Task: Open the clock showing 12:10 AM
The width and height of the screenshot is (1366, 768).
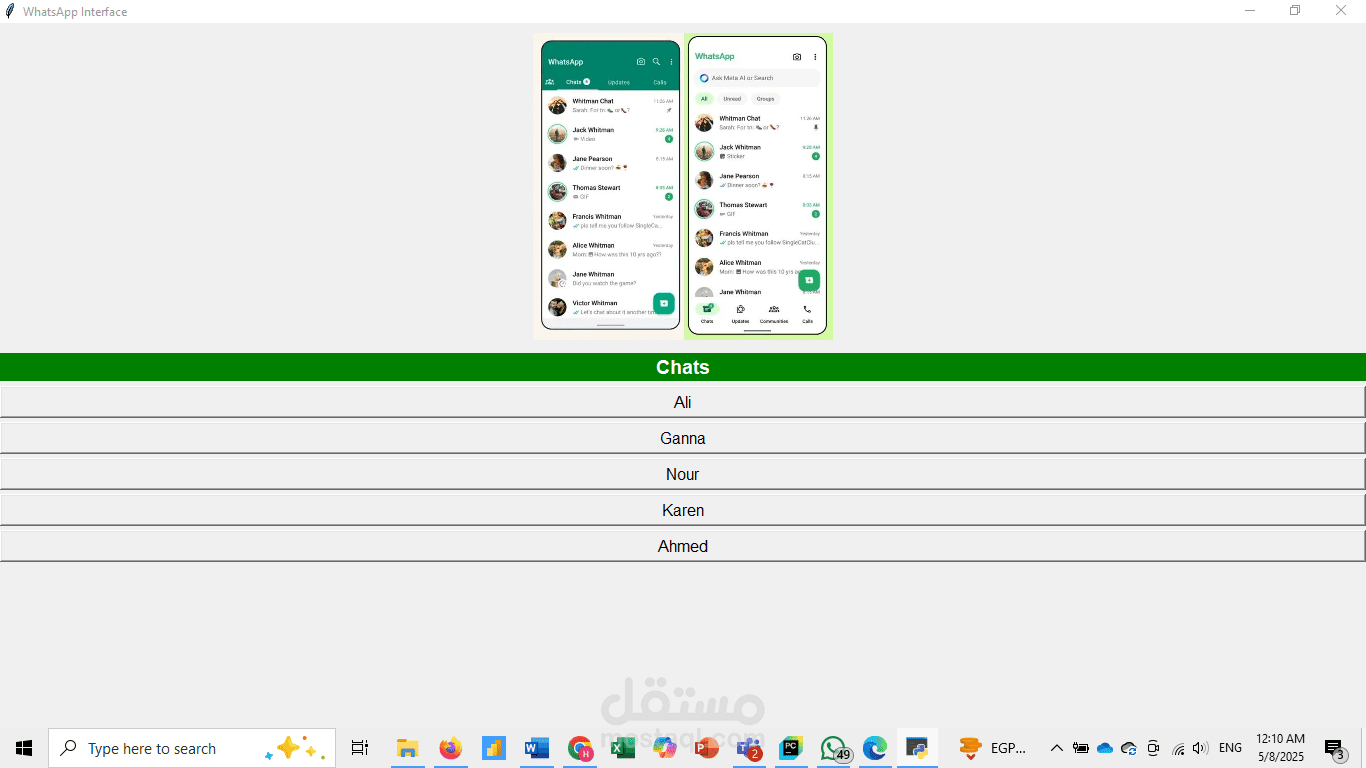Action: coord(1280,748)
